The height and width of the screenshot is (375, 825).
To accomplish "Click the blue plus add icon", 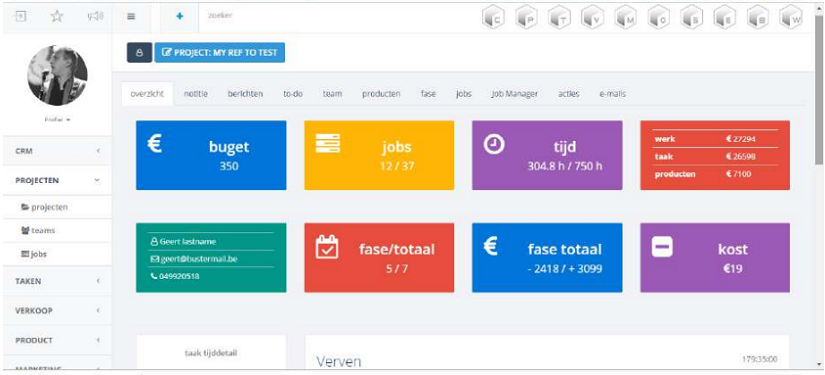I will point(179,16).
